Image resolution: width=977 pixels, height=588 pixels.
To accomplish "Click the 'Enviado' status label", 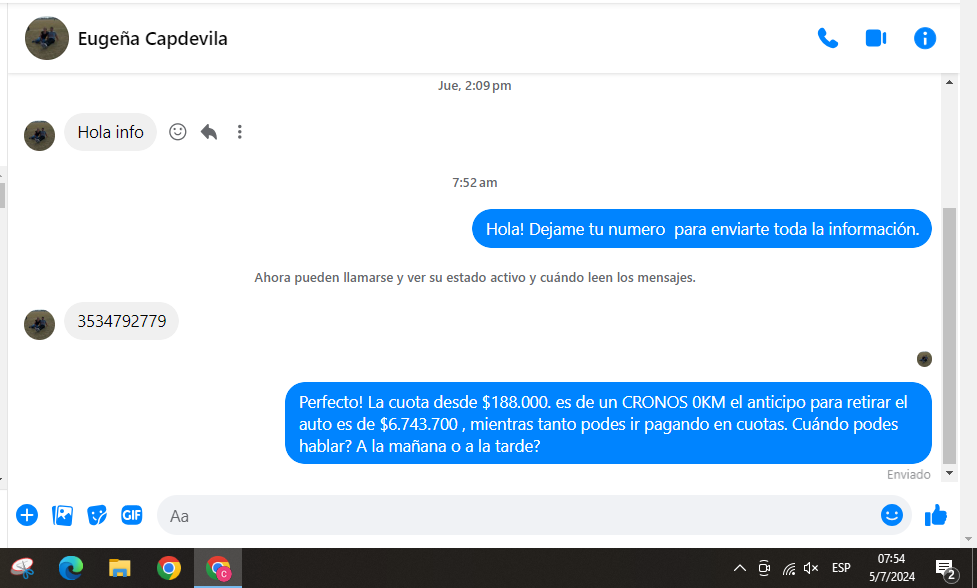I will point(908,475).
